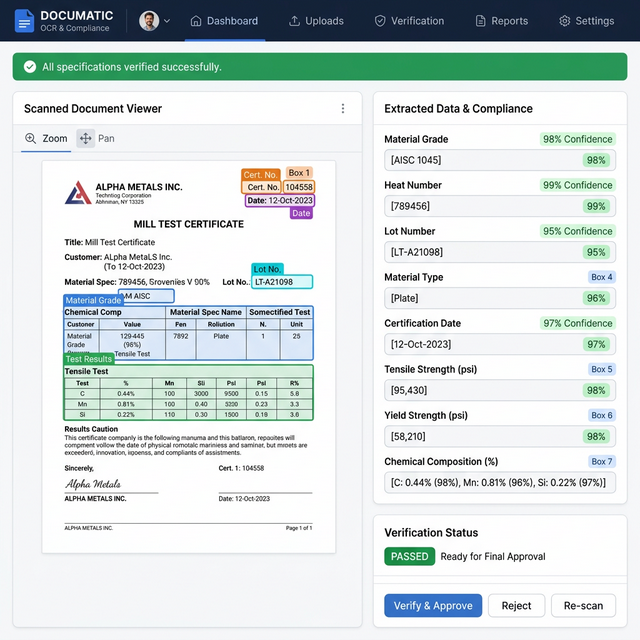640x640 pixels.
Task: Select the cyan Lot No. annotation tag
Action: pyautogui.click(x=267, y=269)
